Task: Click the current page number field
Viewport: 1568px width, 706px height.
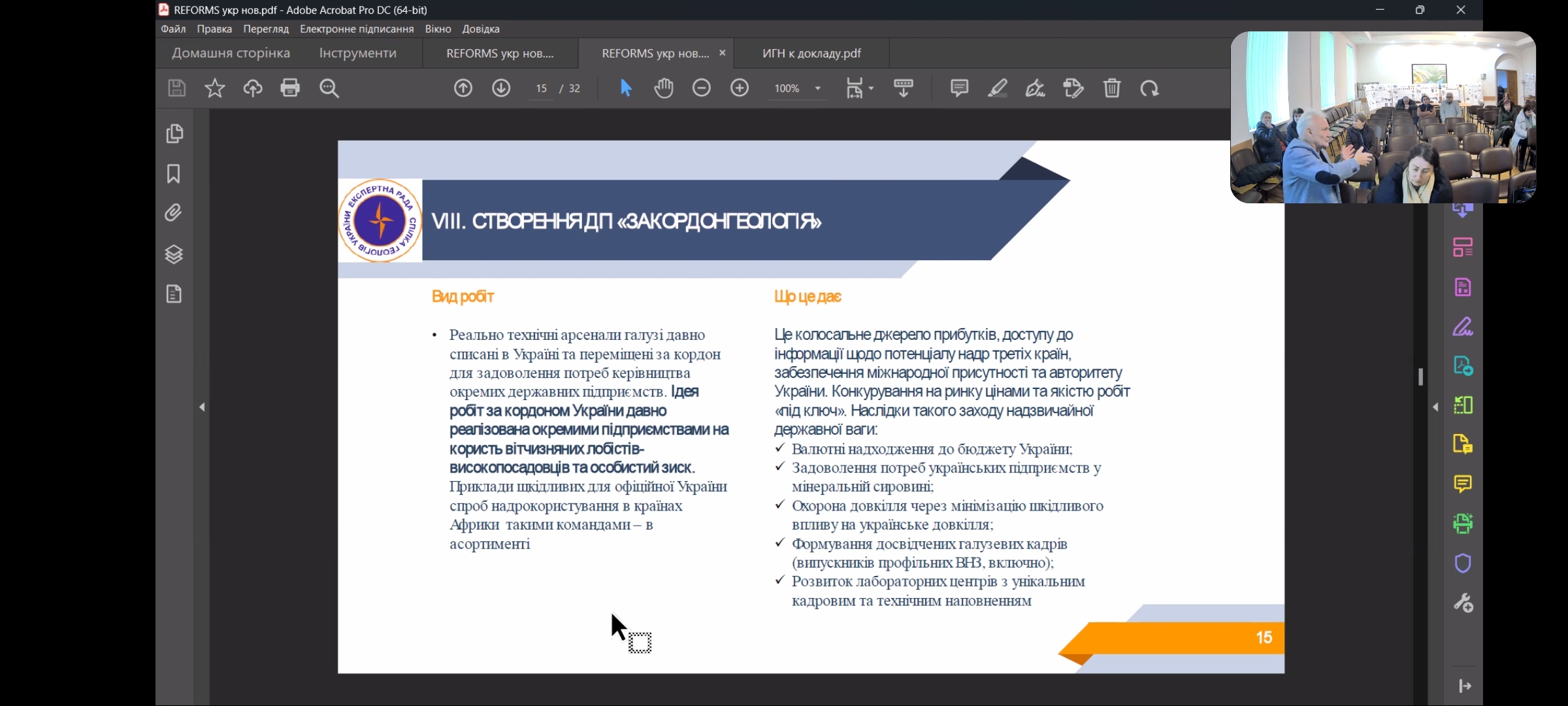Action: 541,88
